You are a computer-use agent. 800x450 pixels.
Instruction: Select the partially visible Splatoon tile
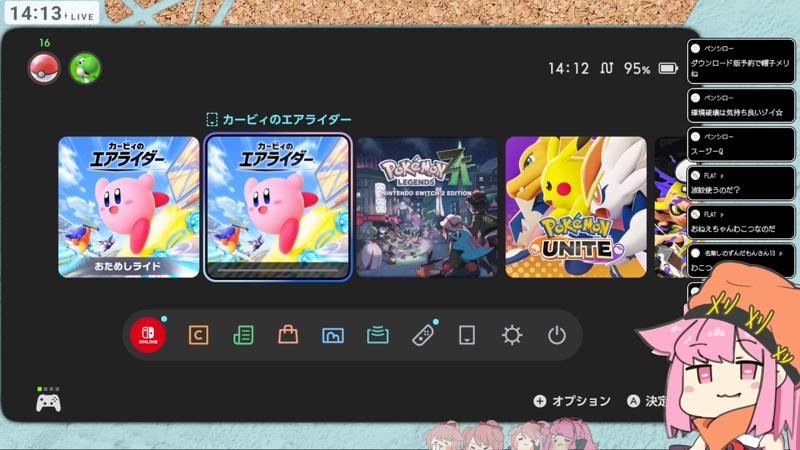(670, 207)
